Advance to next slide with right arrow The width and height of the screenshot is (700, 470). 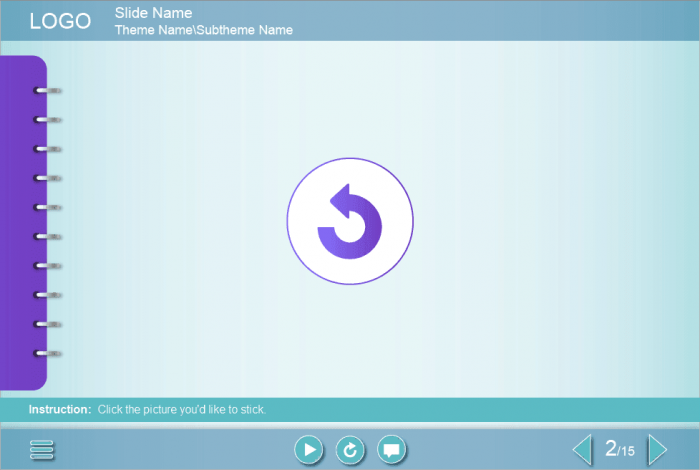657,450
